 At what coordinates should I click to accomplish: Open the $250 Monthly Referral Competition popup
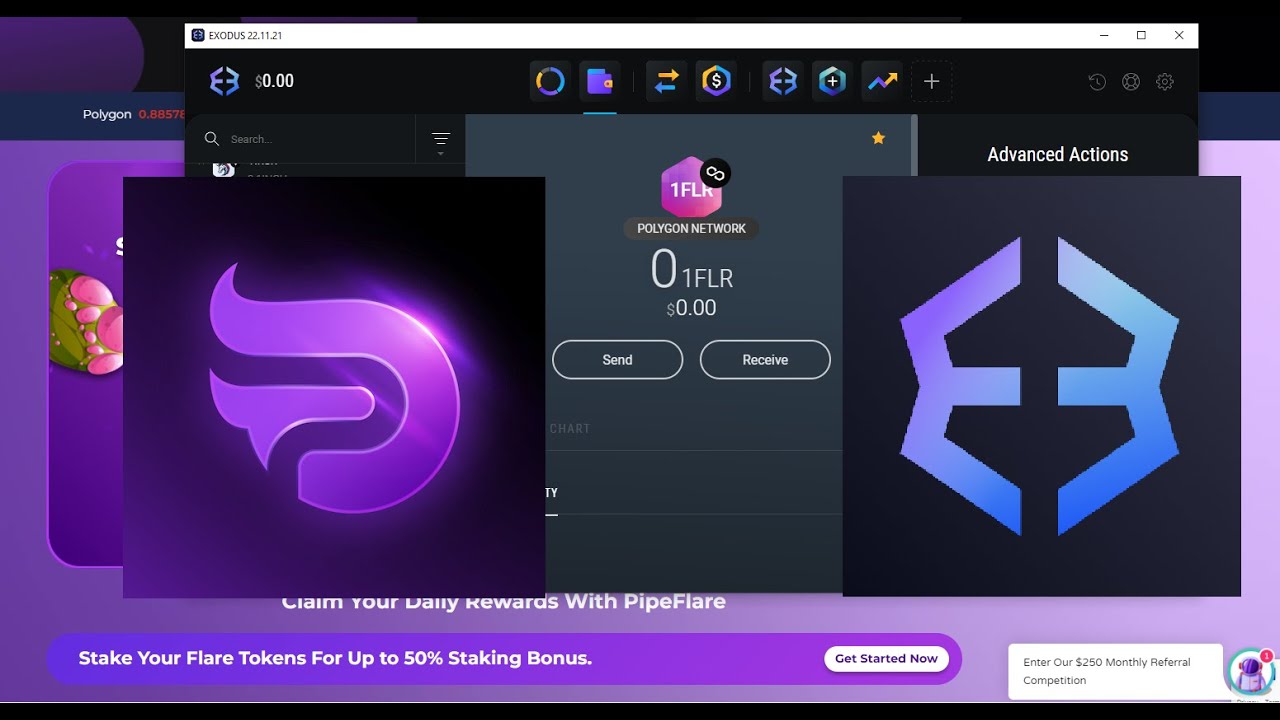point(1116,671)
